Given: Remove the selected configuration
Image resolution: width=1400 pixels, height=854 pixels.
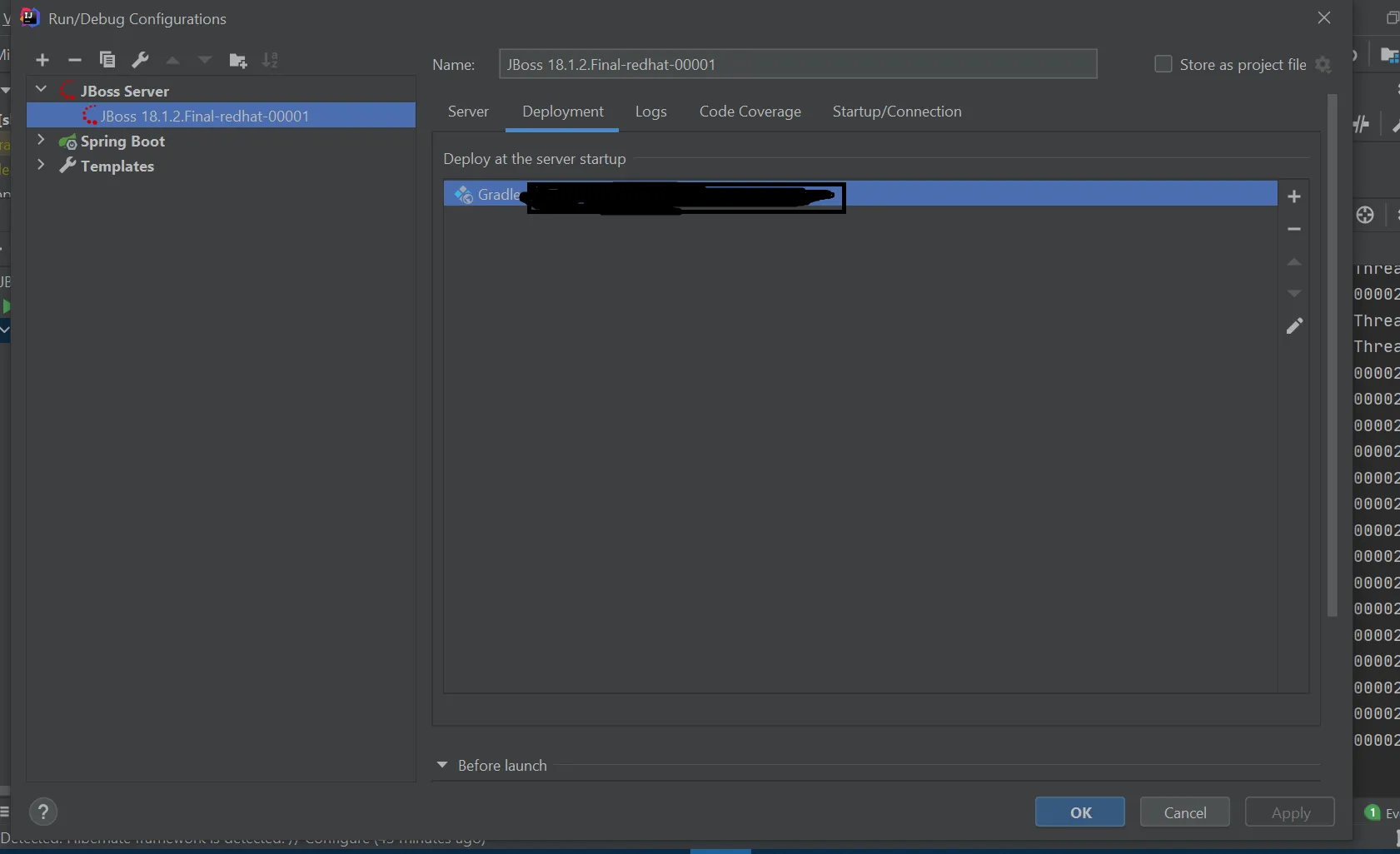Looking at the screenshot, I should [75, 60].
